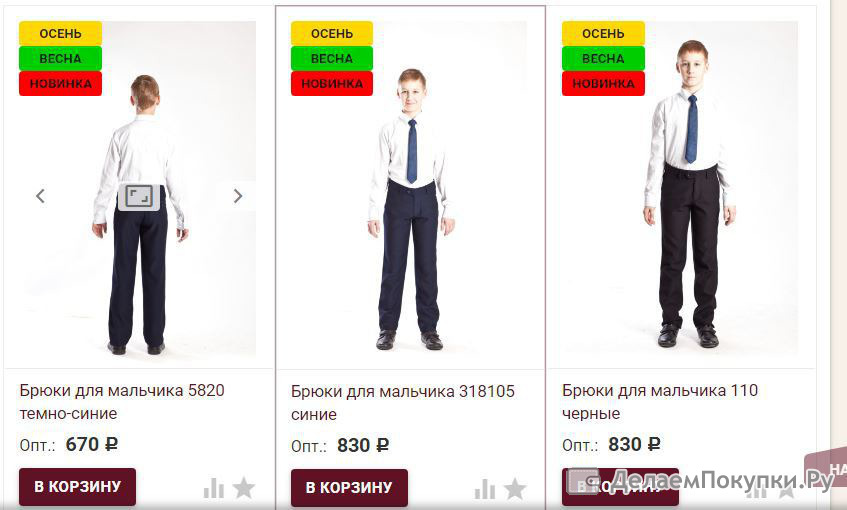
Task: Click the НОВИНКА red tag on first product
Action: click(x=60, y=84)
